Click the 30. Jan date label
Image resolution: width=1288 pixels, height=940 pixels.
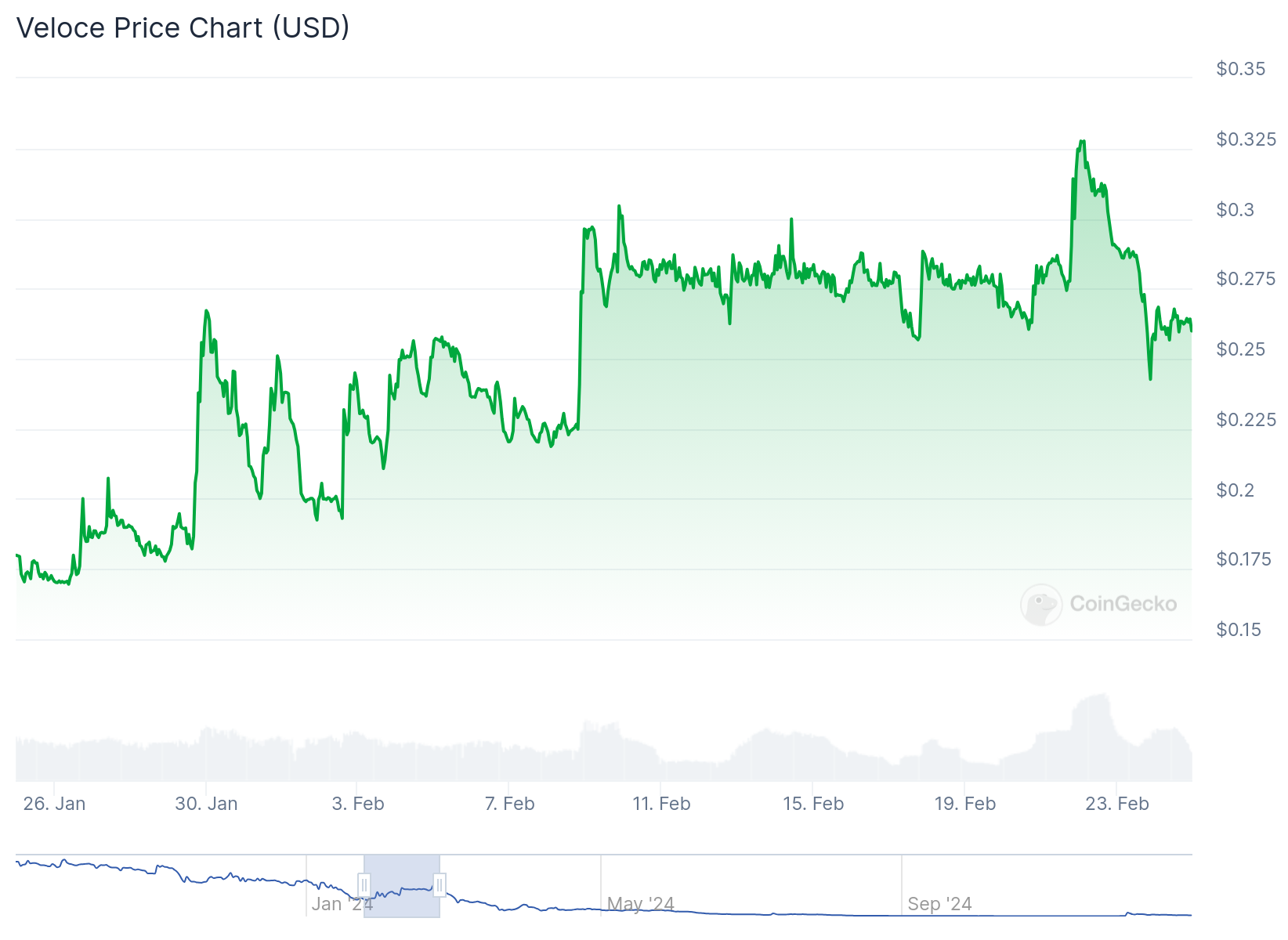click(206, 804)
